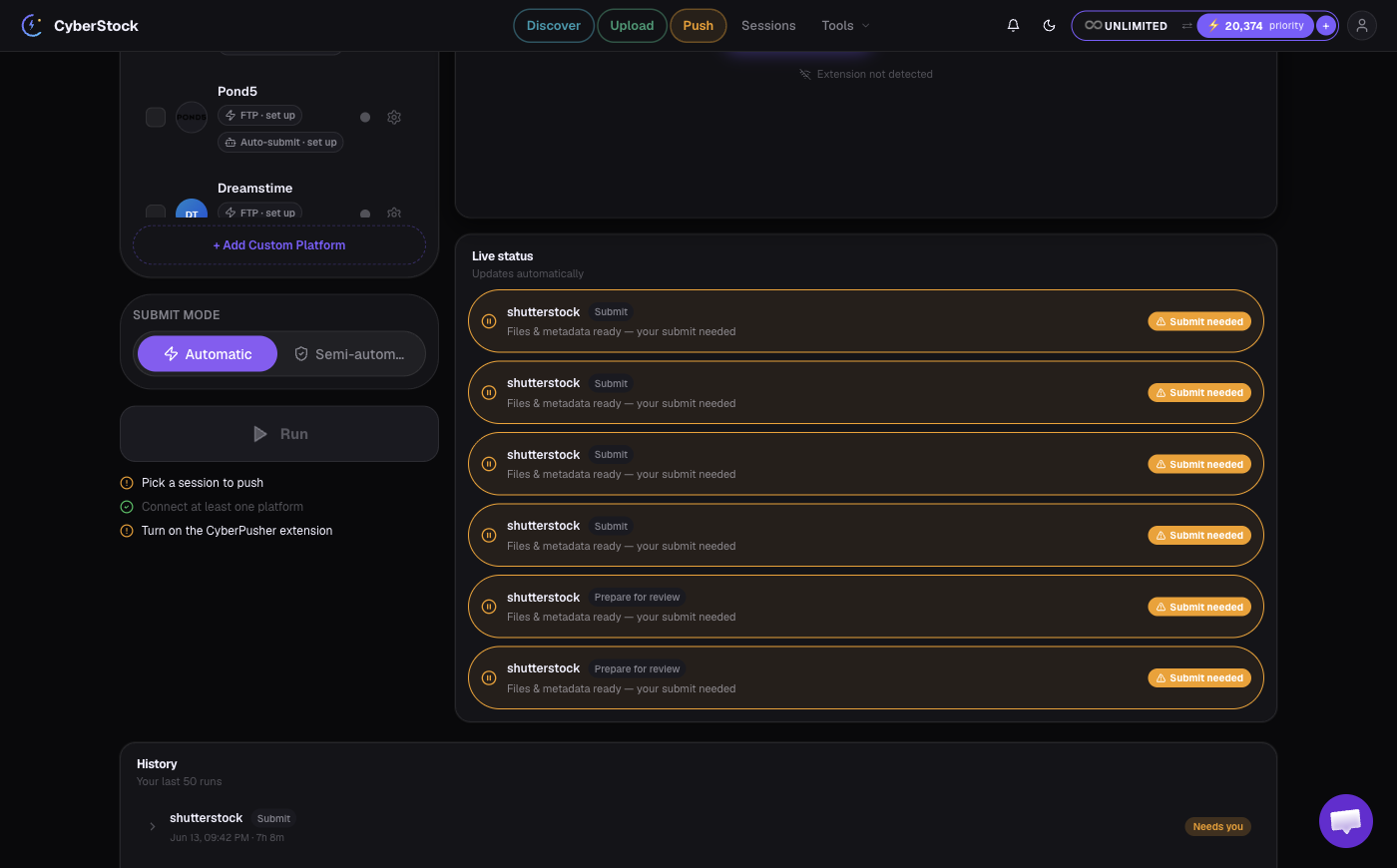Screen dimensions: 1397x868
Task: Click the History heading
Action: [157, 764]
